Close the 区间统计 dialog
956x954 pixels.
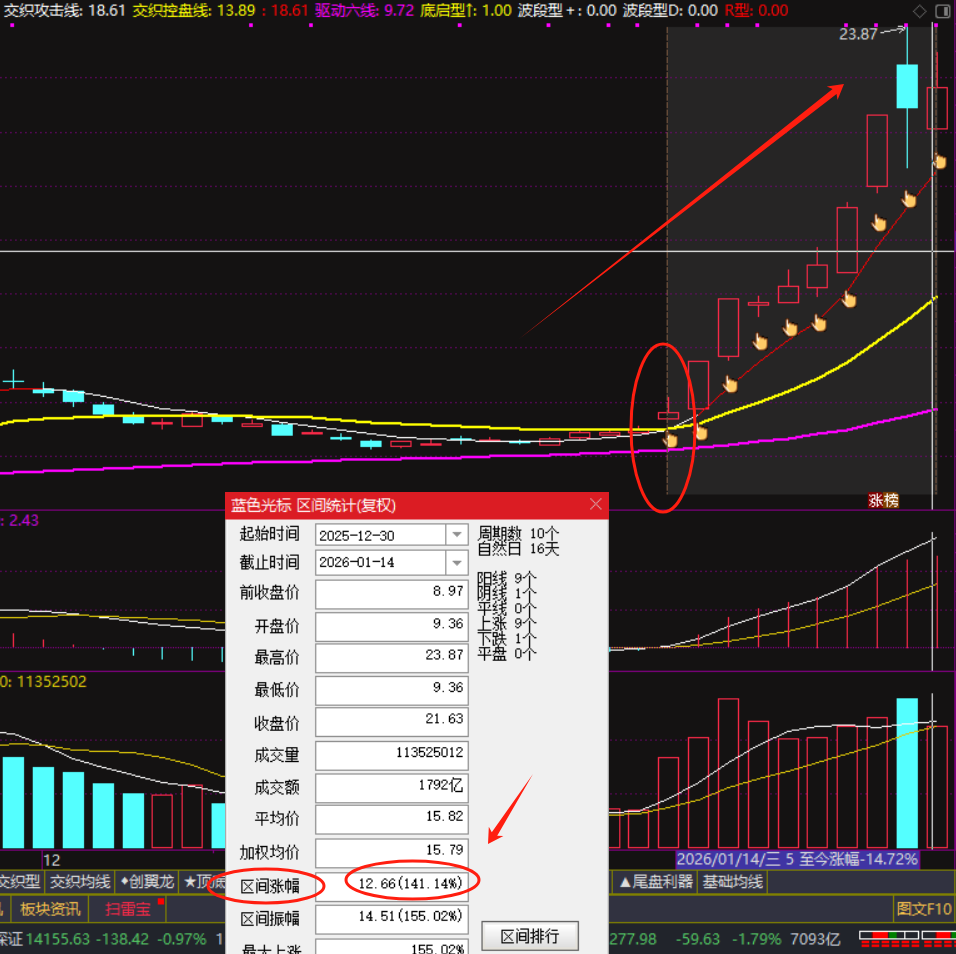(596, 505)
